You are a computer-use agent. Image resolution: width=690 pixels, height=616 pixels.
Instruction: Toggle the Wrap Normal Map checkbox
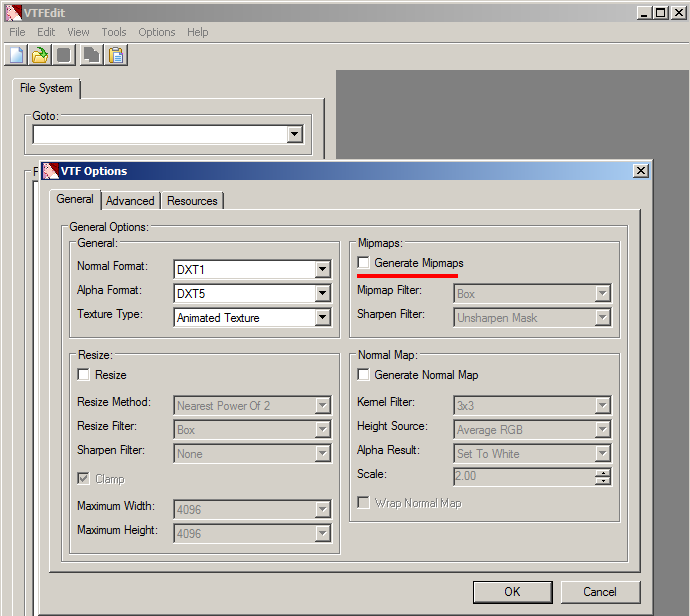(x=363, y=502)
